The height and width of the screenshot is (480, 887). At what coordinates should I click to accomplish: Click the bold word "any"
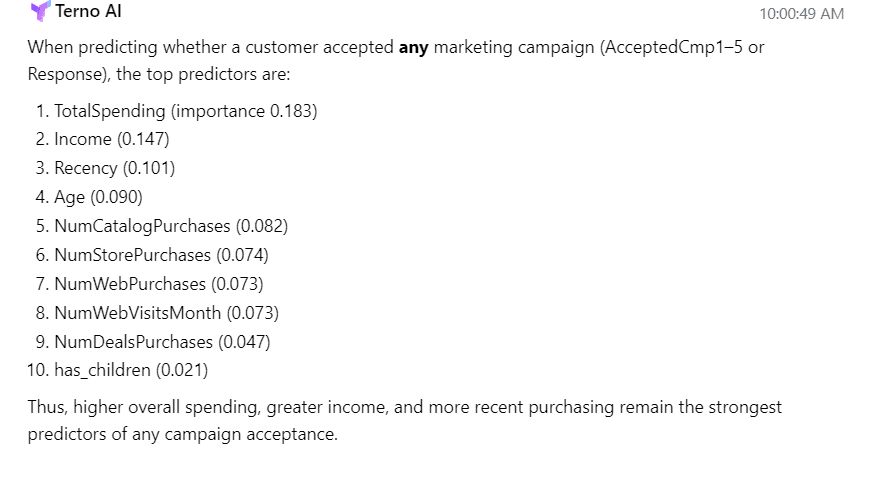tap(413, 46)
